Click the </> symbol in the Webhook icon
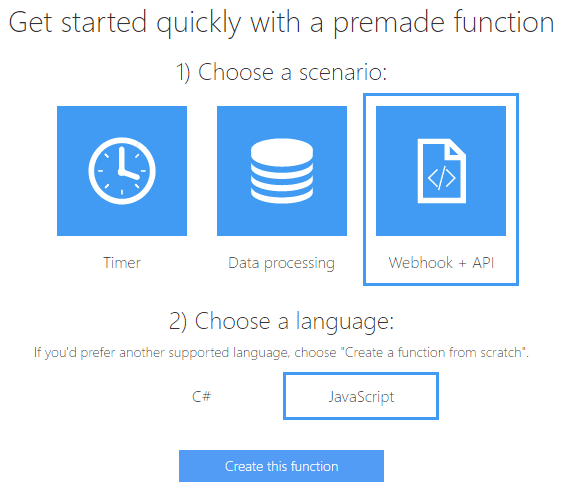The width and height of the screenshot is (572, 502). [441, 178]
